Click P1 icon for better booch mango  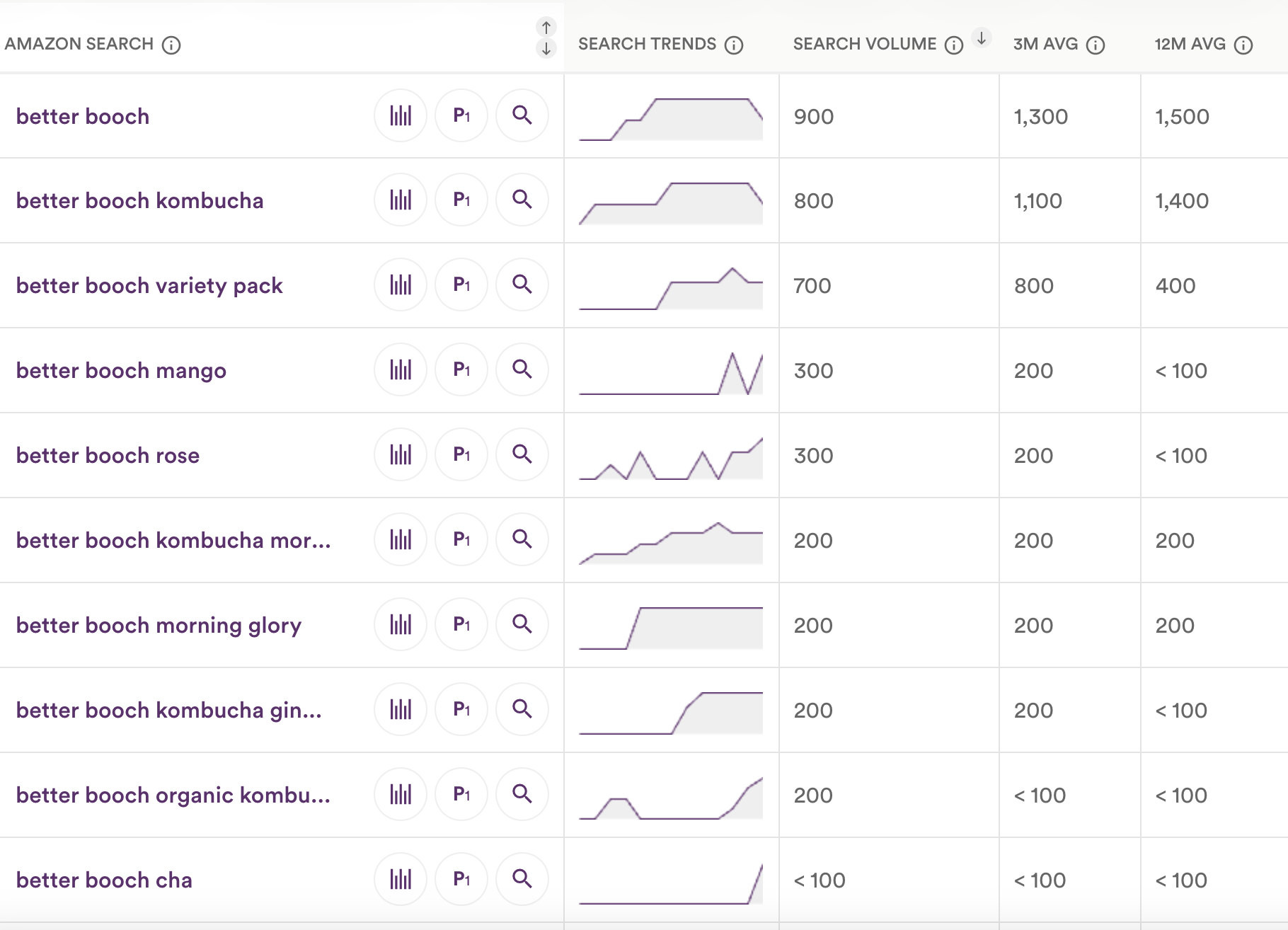tap(461, 370)
